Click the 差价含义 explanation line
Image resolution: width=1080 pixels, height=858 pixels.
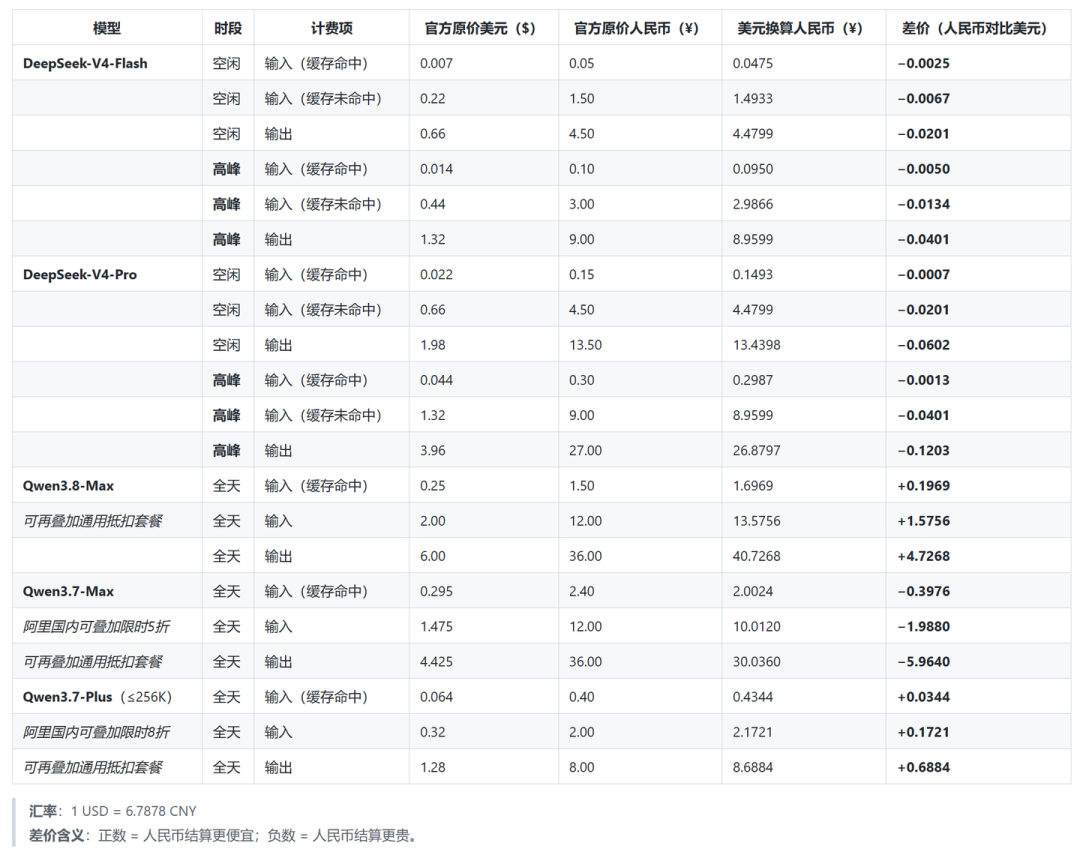point(224,836)
